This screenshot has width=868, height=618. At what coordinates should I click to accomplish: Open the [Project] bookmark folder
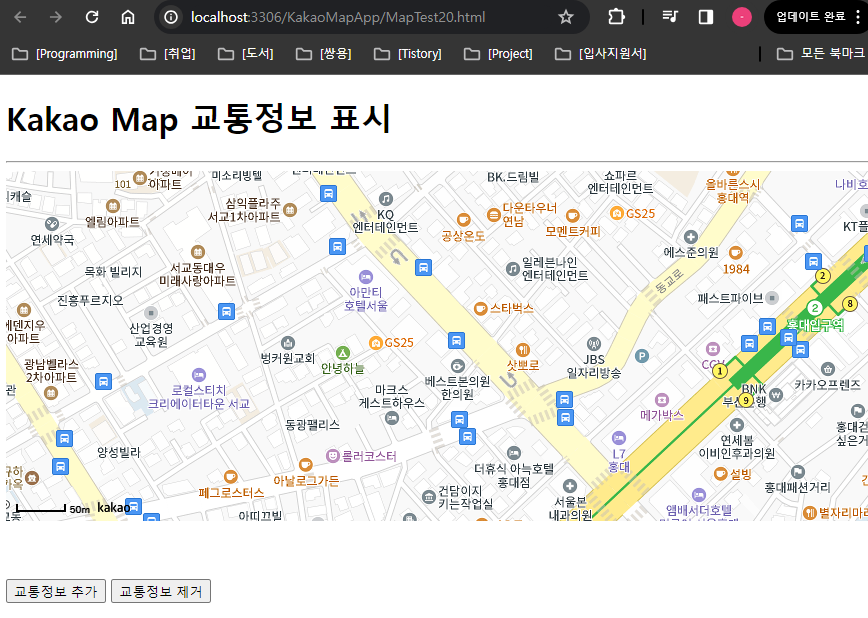click(498, 54)
